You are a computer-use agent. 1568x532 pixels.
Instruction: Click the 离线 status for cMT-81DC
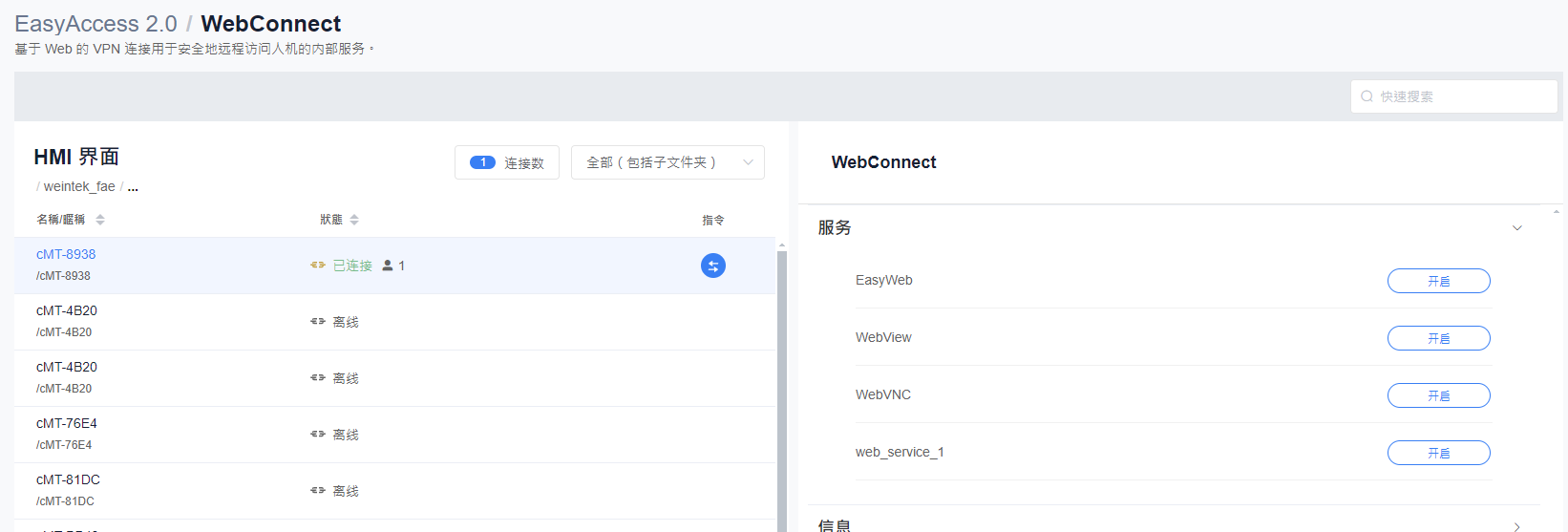pos(346,491)
